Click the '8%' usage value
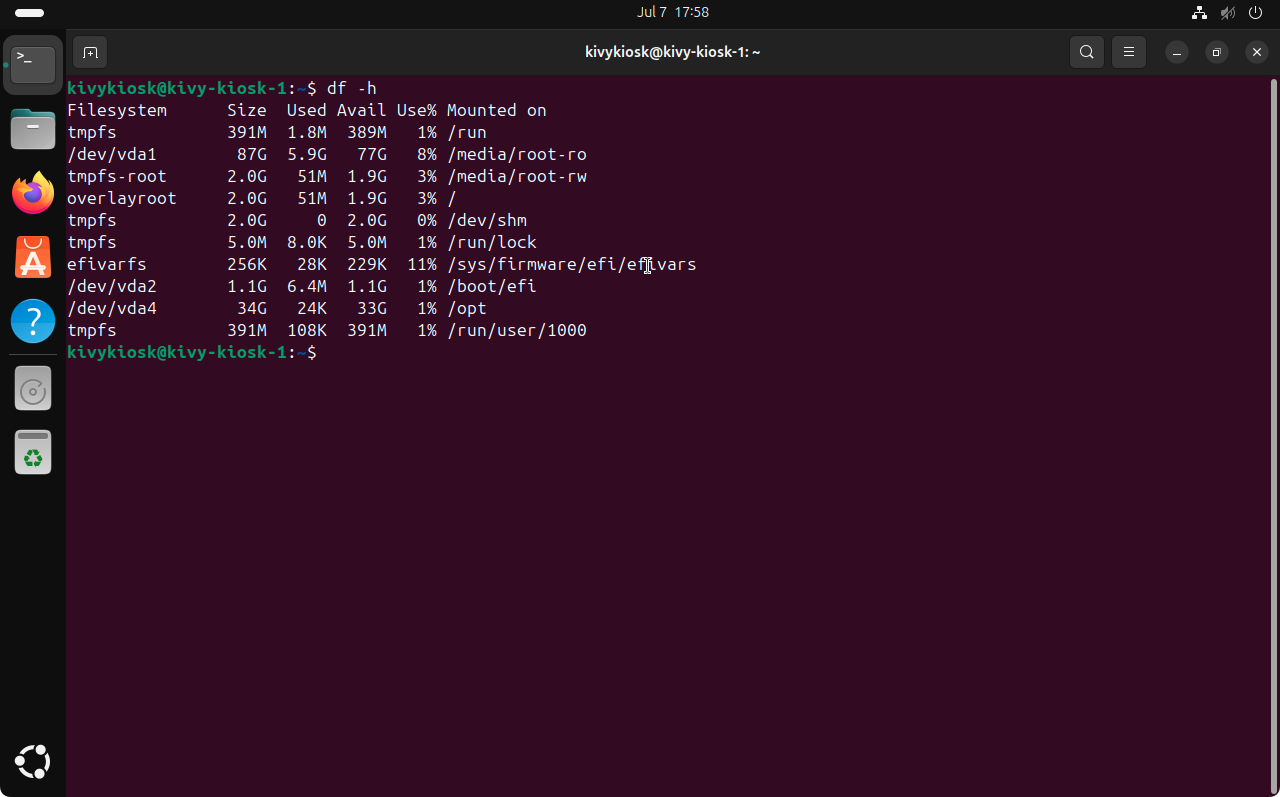 [427, 154]
